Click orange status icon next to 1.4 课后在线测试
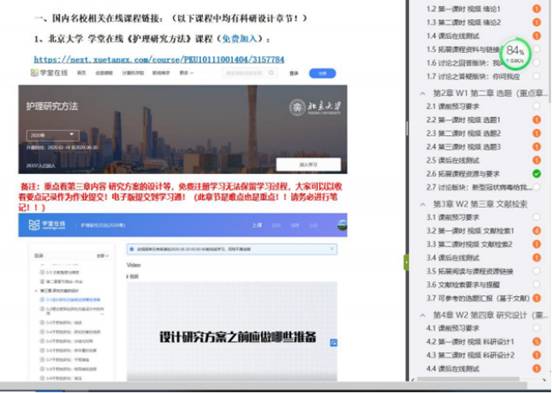Screen dimensions: 552x393 click(x=537, y=36)
